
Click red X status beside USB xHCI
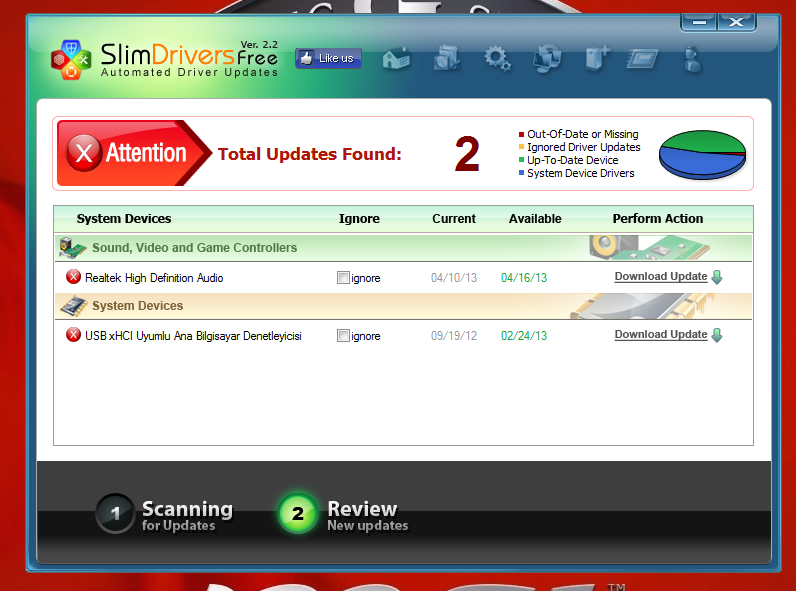[74, 335]
